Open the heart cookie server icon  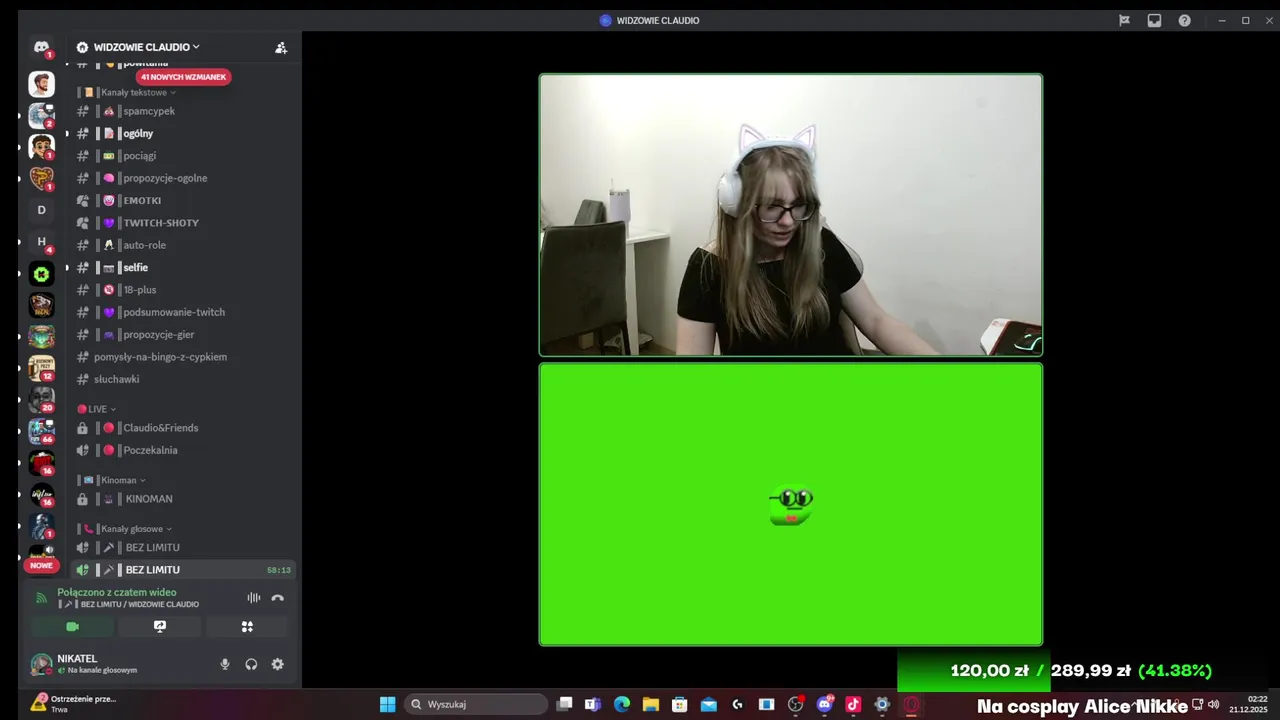point(41,178)
